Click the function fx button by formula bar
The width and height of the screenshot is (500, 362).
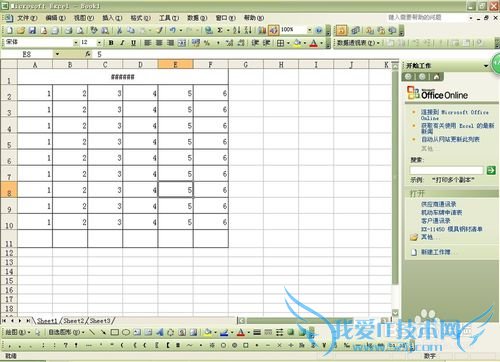(x=88, y=54)
